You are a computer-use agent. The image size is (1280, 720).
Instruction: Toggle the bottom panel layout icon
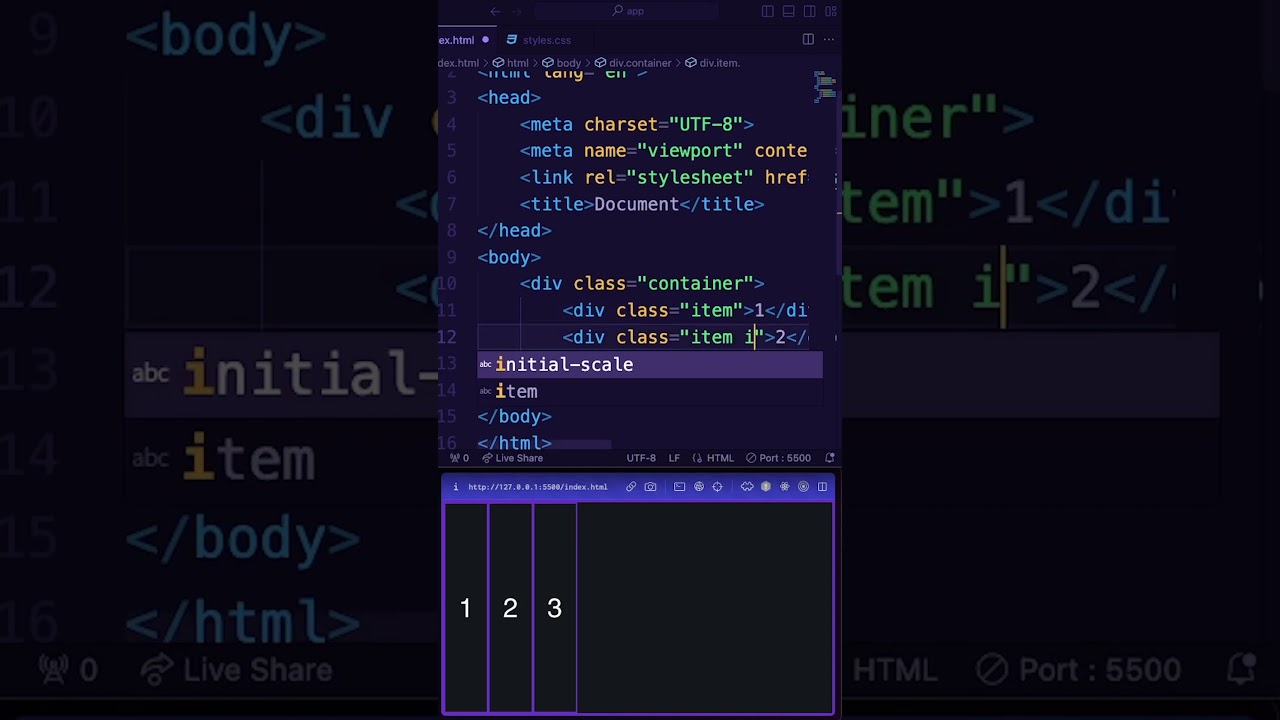coord(788,11)
